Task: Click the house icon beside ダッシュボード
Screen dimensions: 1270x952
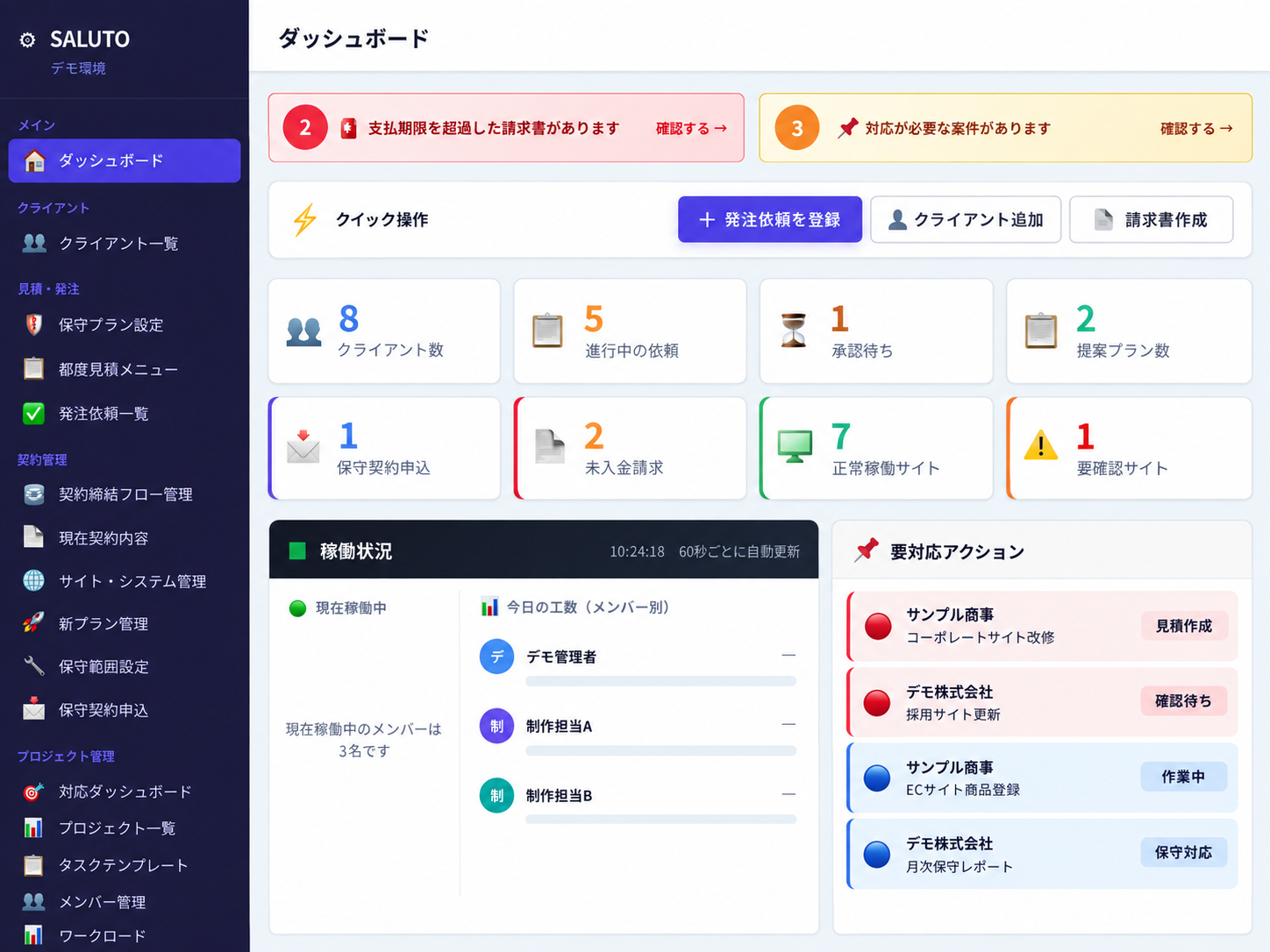Action: (34, 160)
